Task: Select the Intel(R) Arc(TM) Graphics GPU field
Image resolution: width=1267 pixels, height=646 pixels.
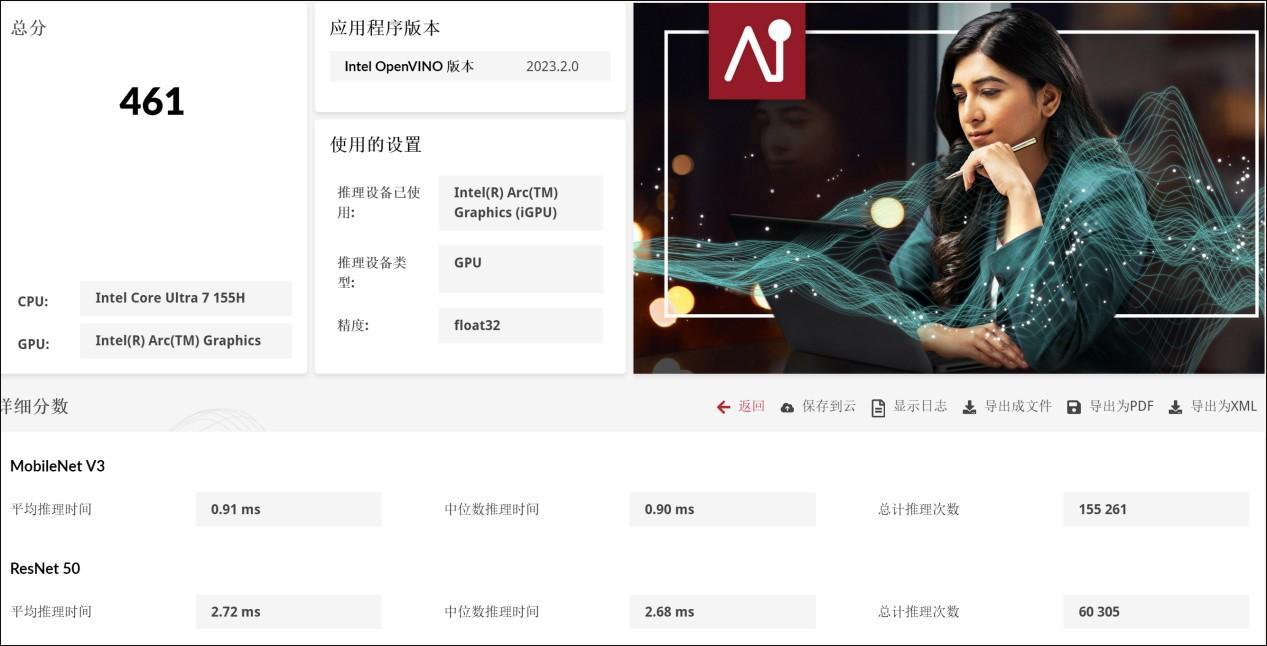Action: pos(186,341)
